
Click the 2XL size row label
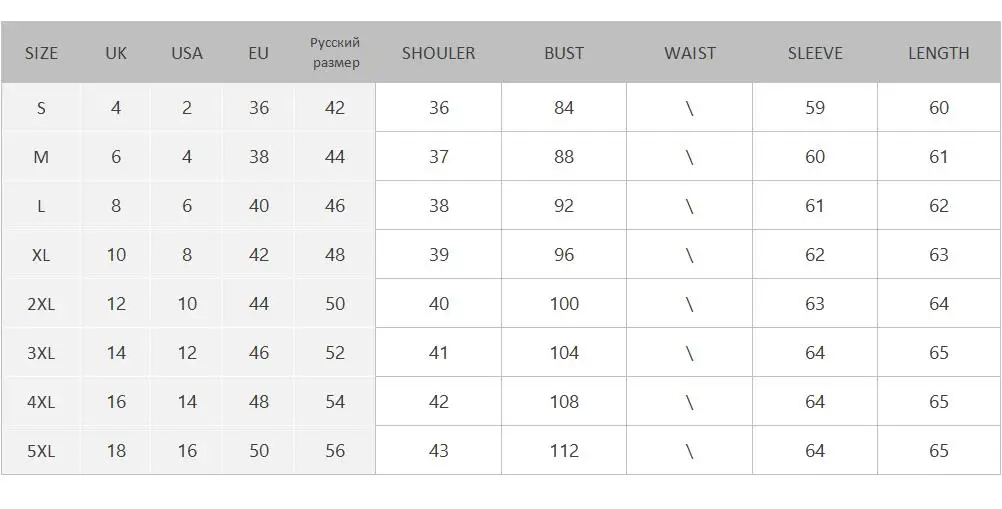pyautogui.click(x=41, y=304)
